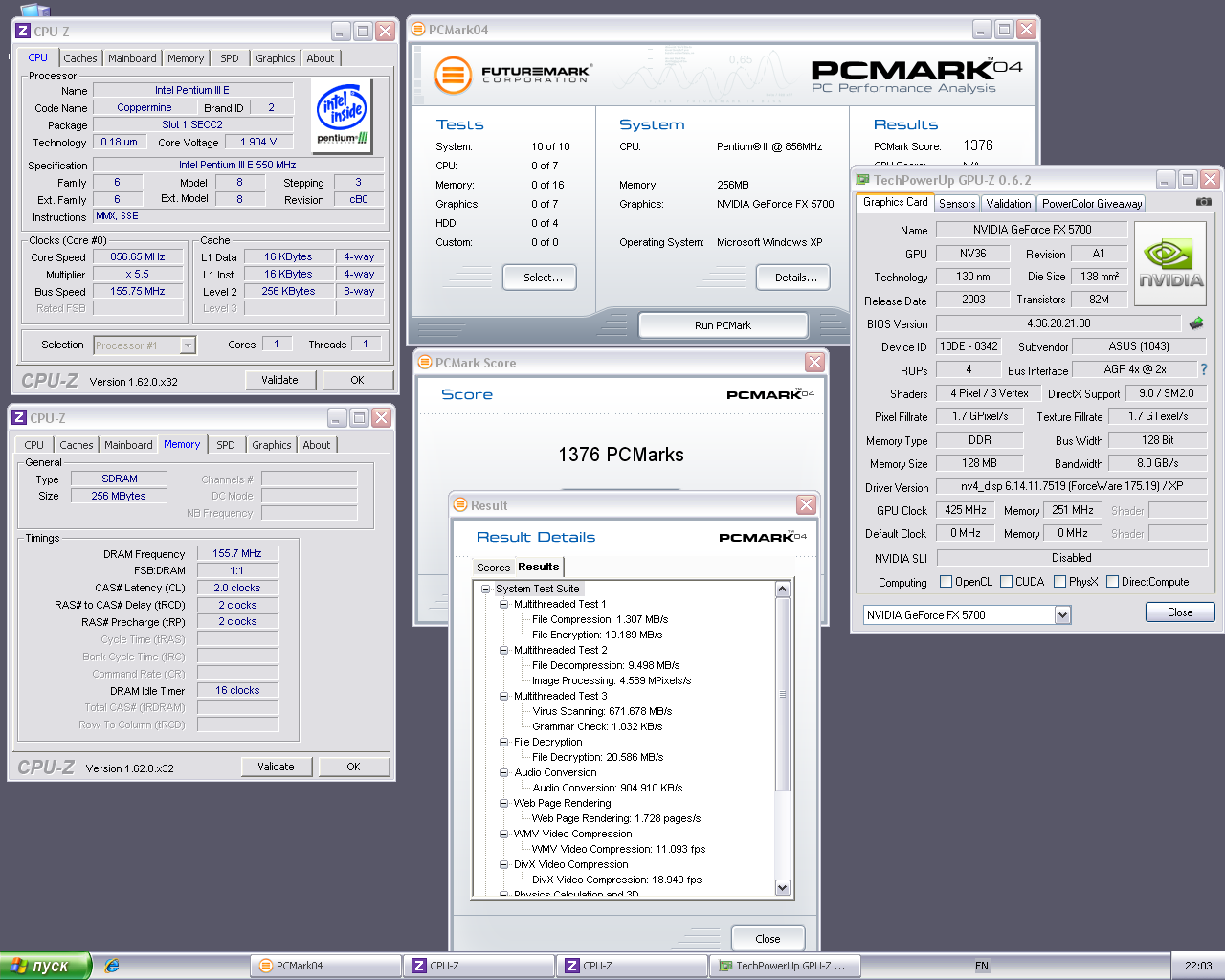The height and width of the screenshot is (980, 1225).
Task: Collapse DivX Video Compression node
Action: 503,864
